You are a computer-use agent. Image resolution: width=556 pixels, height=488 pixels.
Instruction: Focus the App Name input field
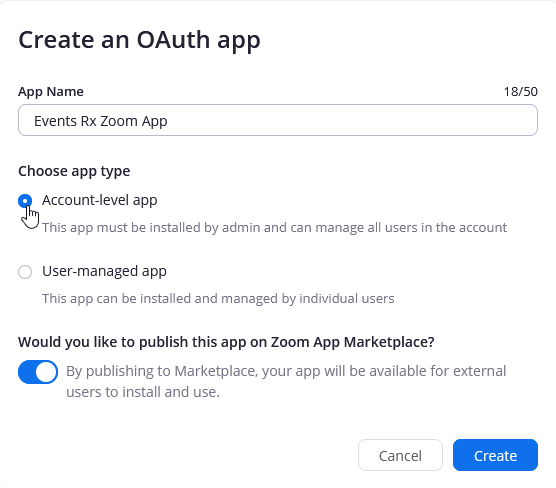pyautogui.click(x=278, y=120)
